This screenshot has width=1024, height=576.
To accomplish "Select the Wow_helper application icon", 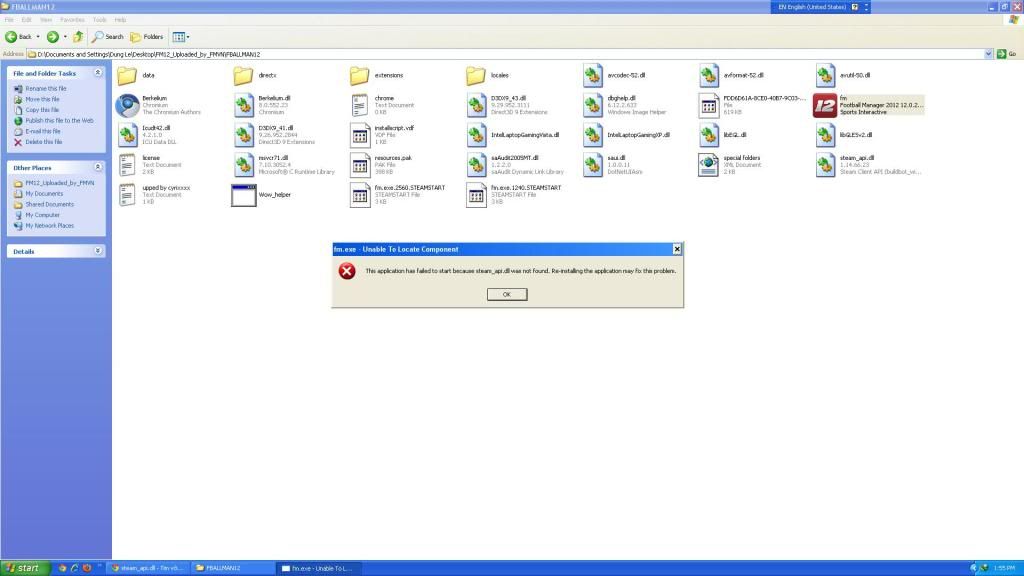I will 244,195.
